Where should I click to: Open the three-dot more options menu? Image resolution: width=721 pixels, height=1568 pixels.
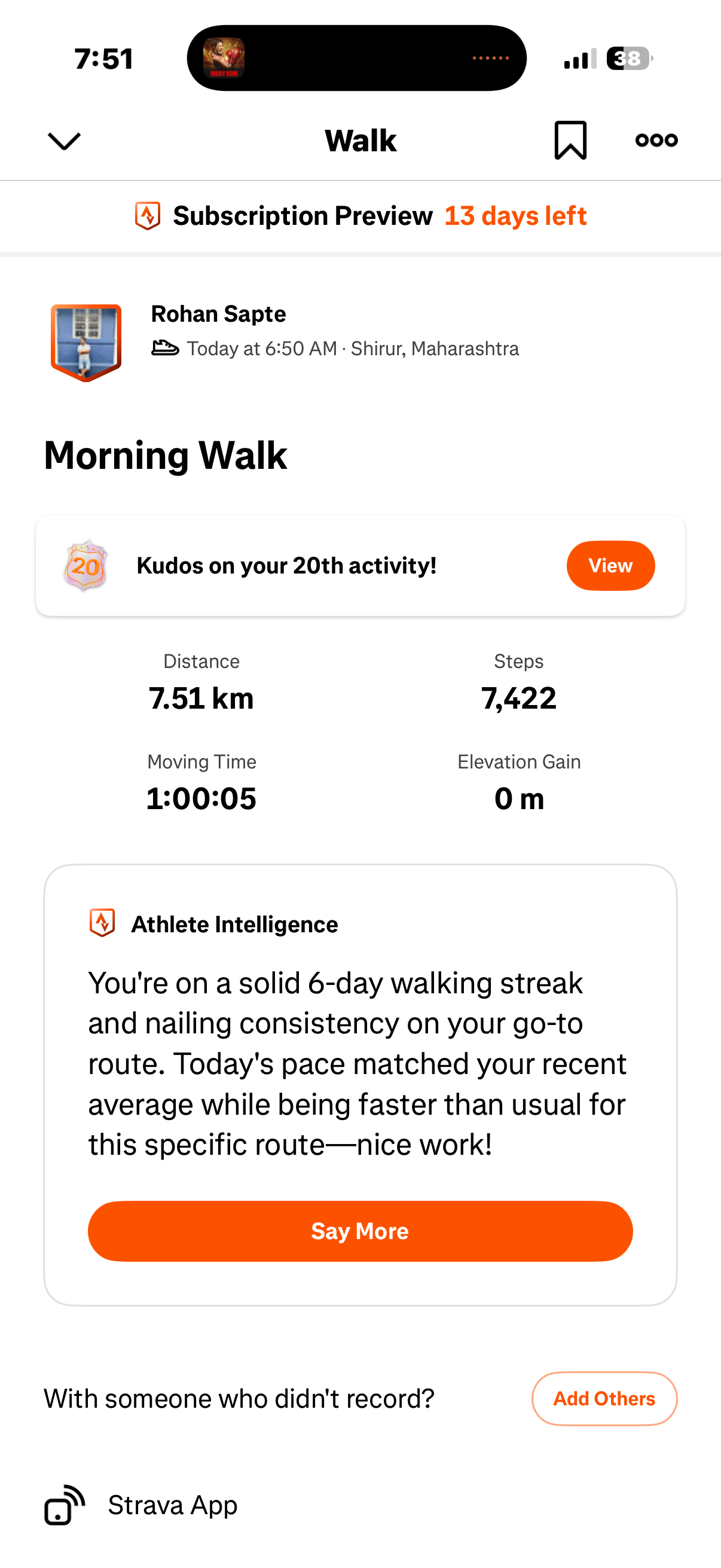point(656,141)
